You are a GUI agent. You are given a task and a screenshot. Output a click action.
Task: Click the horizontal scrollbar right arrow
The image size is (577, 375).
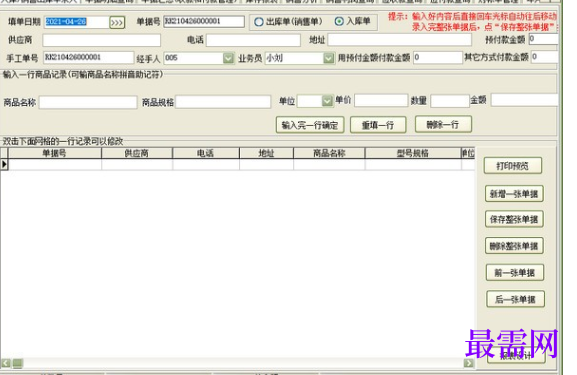tap(468, 364)
